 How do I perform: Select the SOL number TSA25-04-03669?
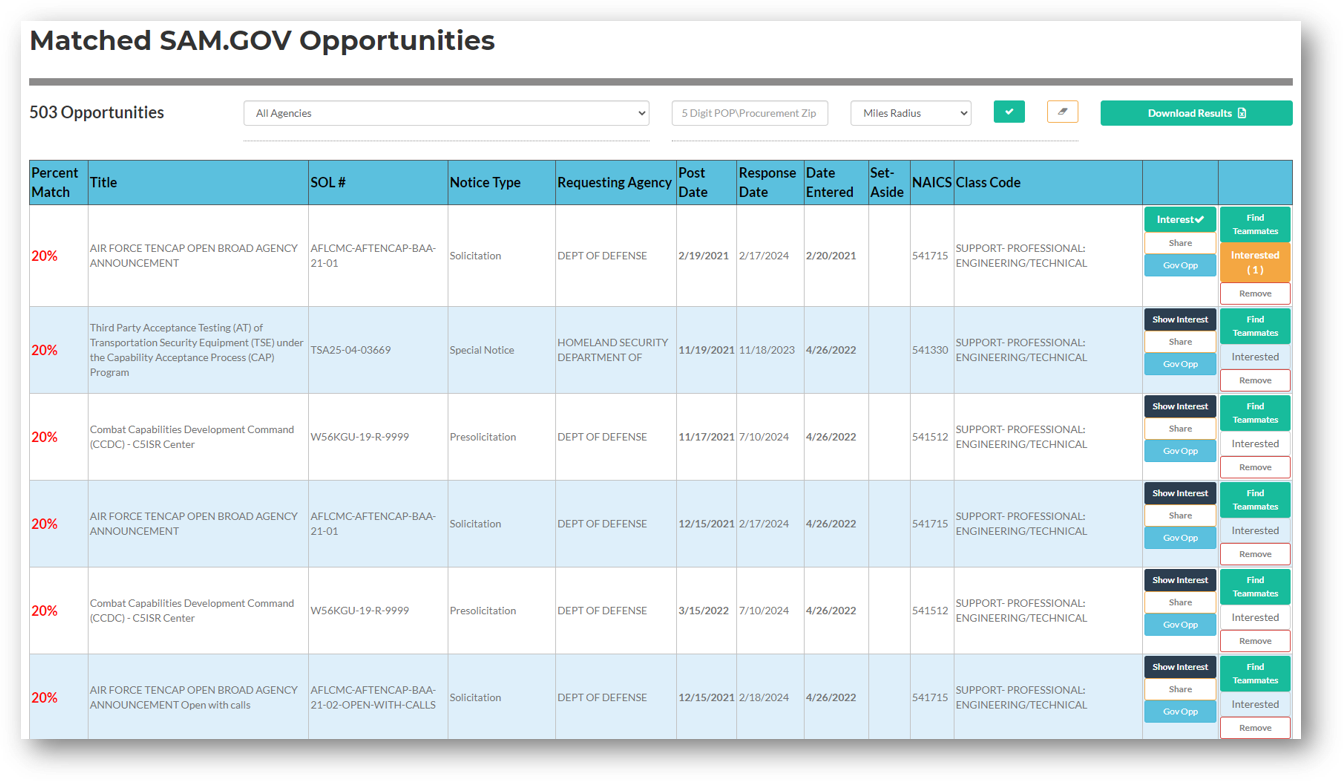[x=351, y=350]
